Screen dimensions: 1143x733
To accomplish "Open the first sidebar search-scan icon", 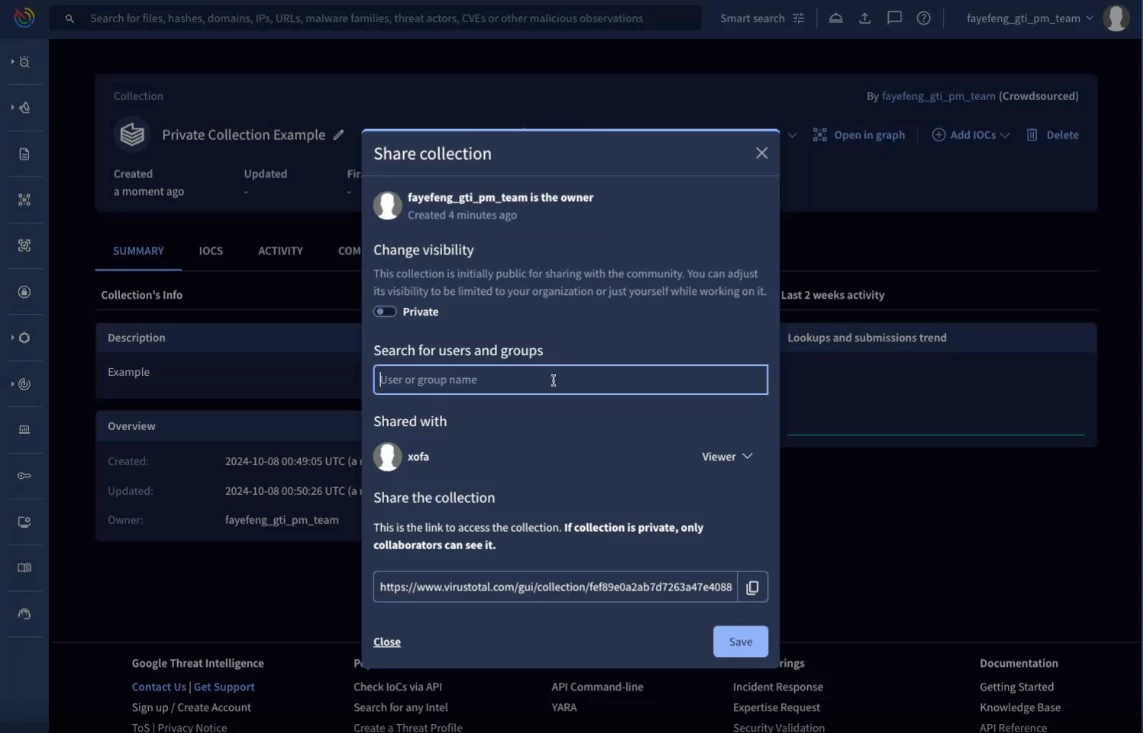I will pos(25,63).
